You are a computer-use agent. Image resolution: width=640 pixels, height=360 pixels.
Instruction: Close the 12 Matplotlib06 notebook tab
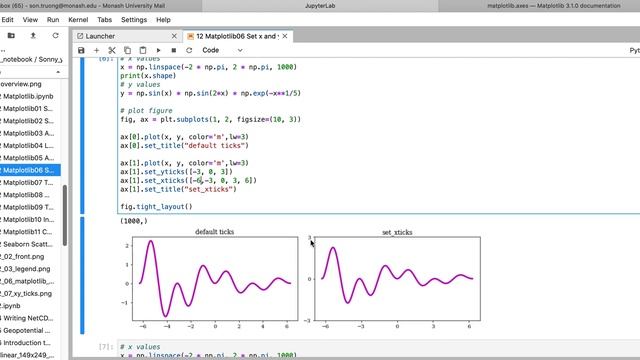[285, 36]
